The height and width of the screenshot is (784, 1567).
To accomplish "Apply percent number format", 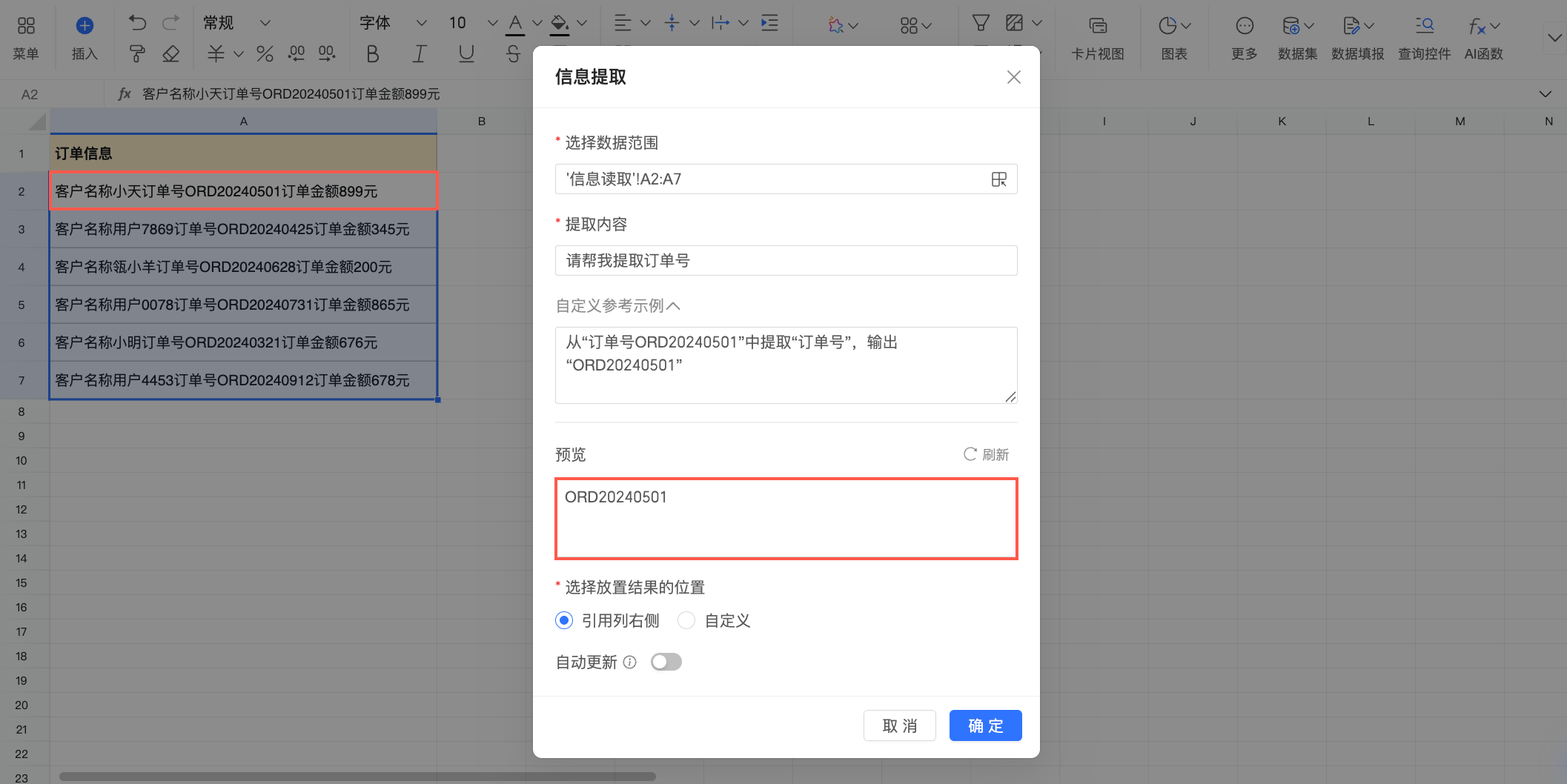I will pyautogui.click(x=265, y=53).
